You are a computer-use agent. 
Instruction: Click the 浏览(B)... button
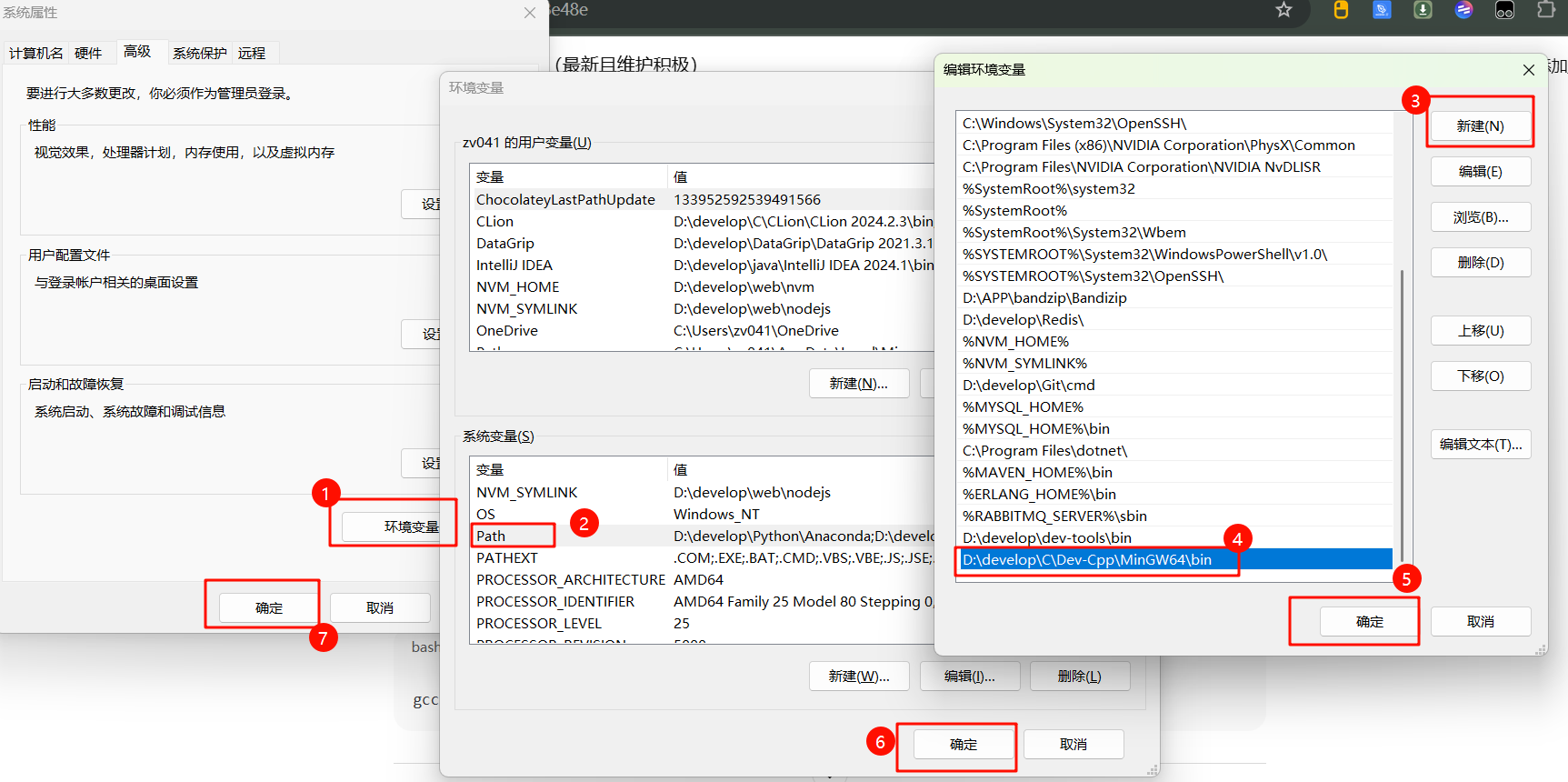[x=1481, y=217]
